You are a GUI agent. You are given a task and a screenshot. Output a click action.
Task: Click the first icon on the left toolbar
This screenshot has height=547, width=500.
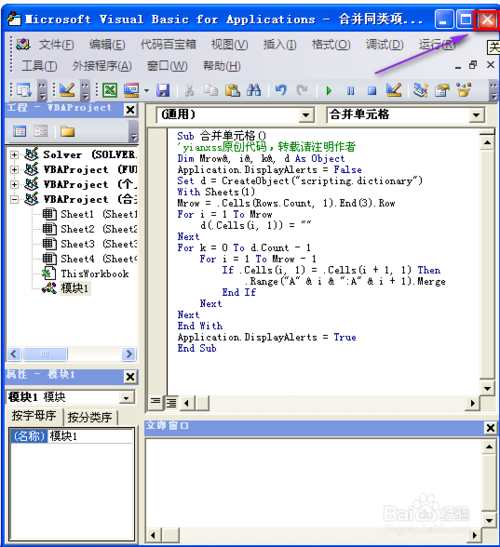(24, 91)
